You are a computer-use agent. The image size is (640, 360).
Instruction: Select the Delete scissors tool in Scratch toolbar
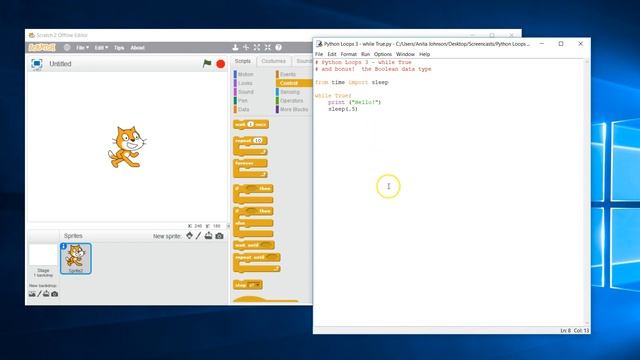tap(246, 47)
